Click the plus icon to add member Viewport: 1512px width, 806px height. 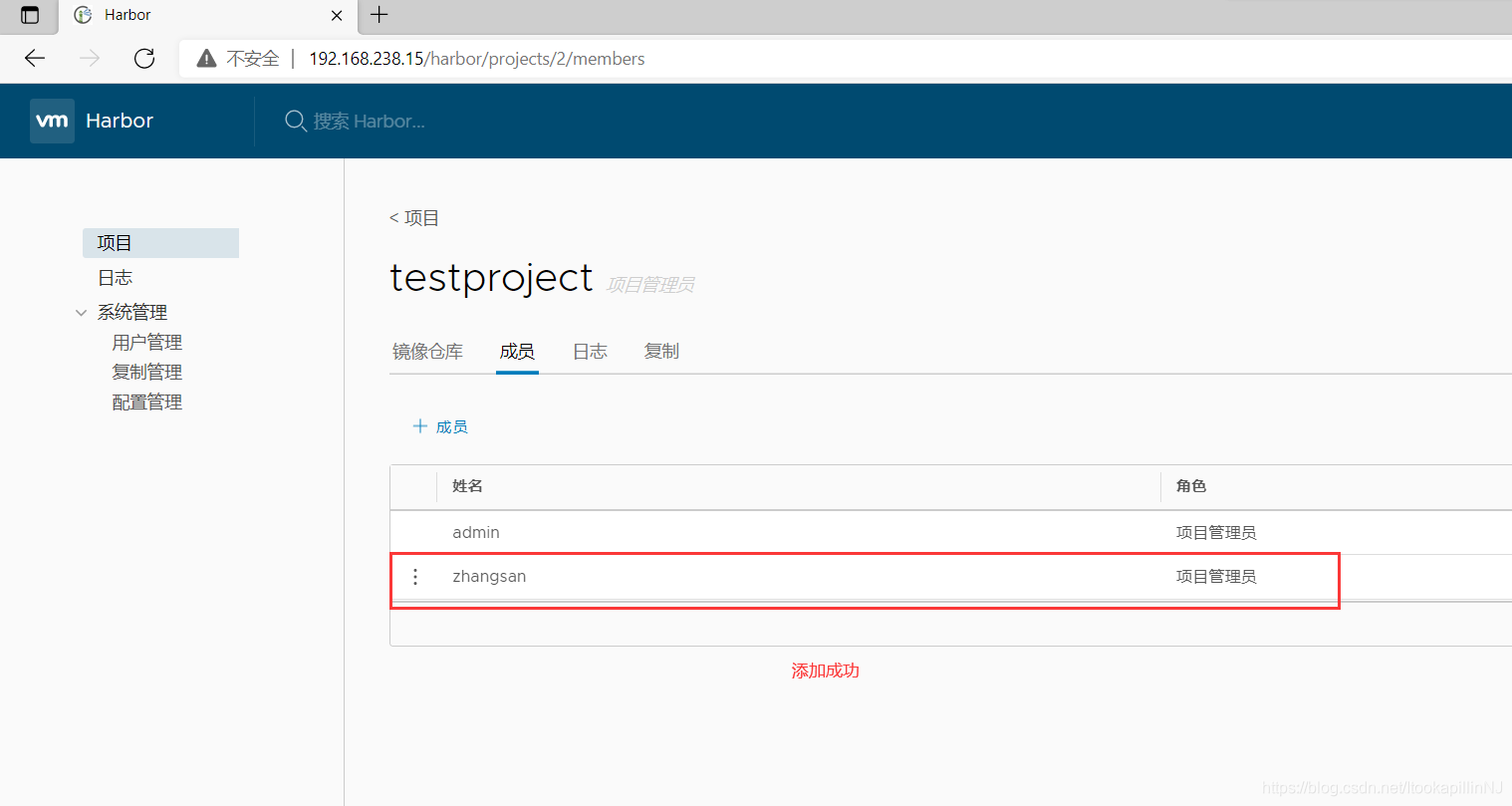(x=420, y=425)
